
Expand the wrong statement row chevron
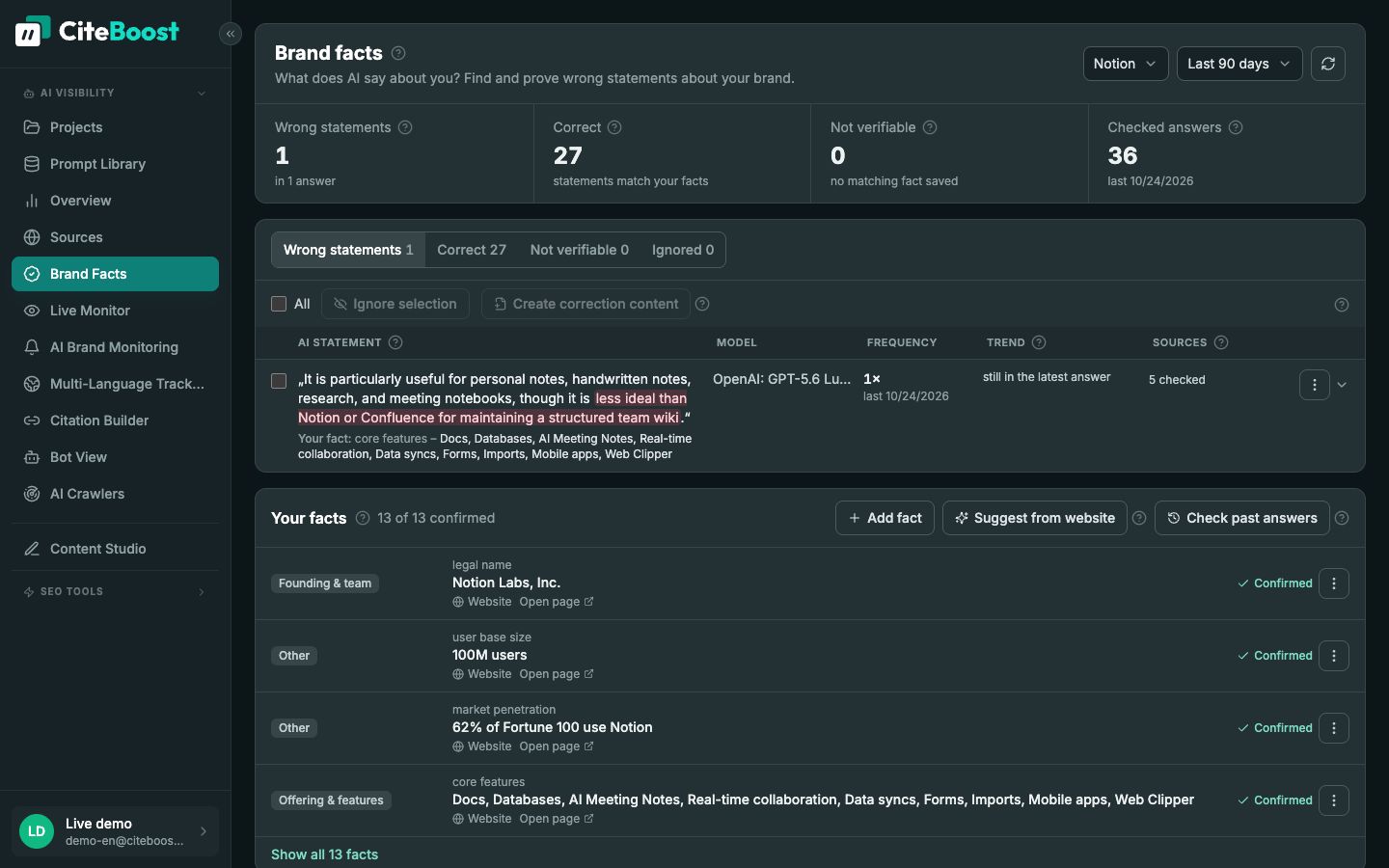click(x=1342, y=385)
